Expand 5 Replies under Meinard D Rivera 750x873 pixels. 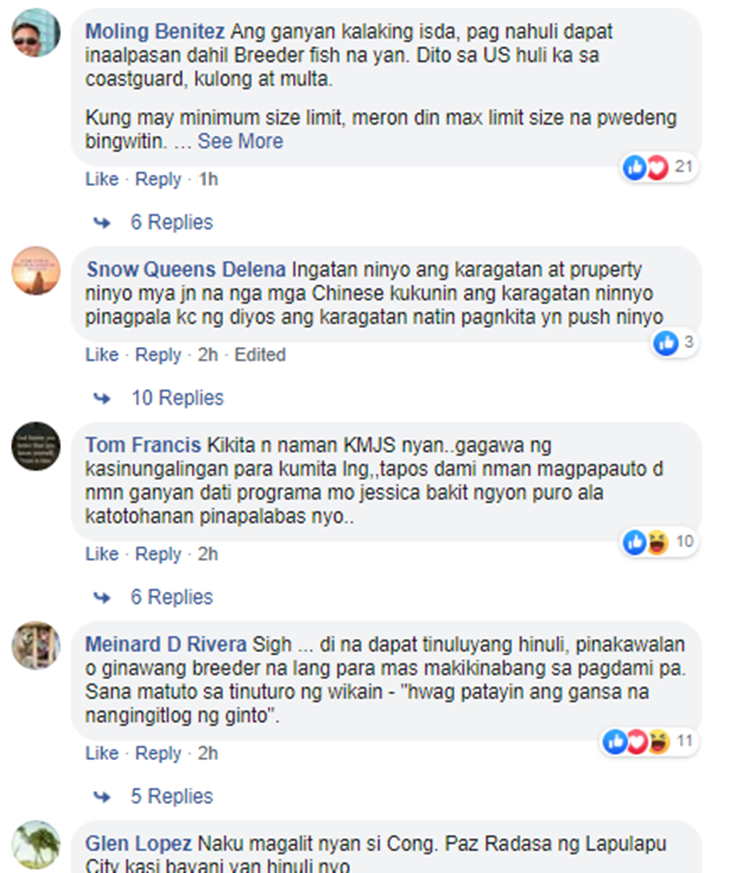171,796
